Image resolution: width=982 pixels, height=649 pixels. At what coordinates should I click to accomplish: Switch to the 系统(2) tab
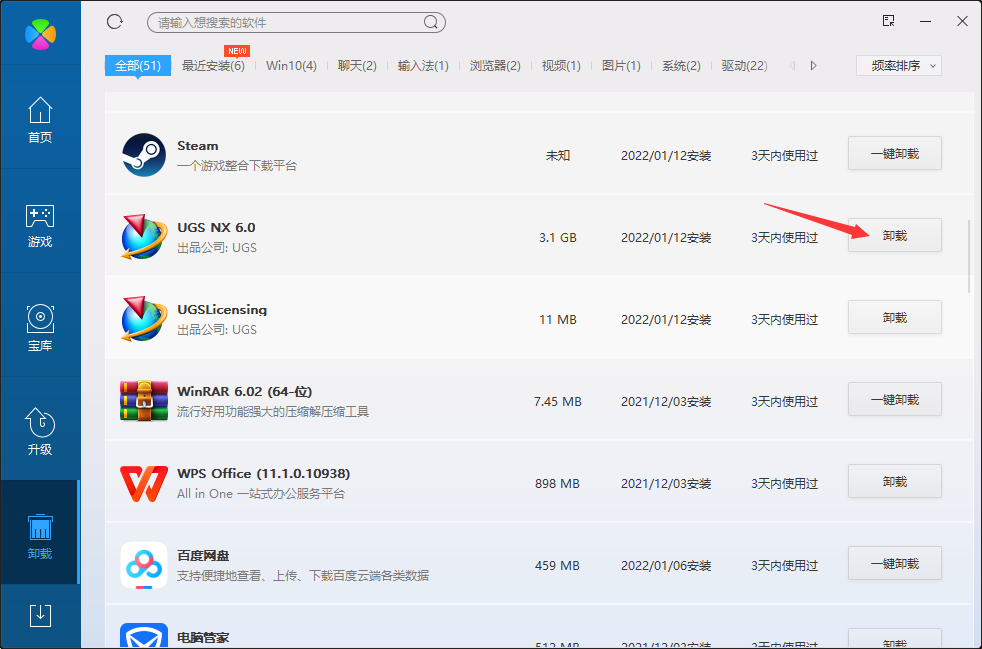[681, 66]
